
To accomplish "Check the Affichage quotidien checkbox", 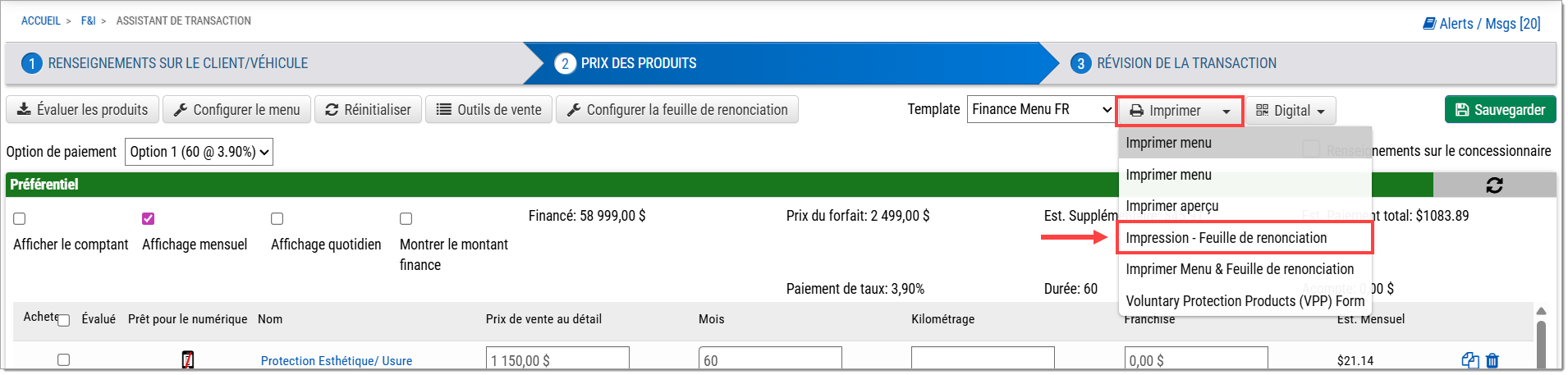I will [x=277, y=219].
